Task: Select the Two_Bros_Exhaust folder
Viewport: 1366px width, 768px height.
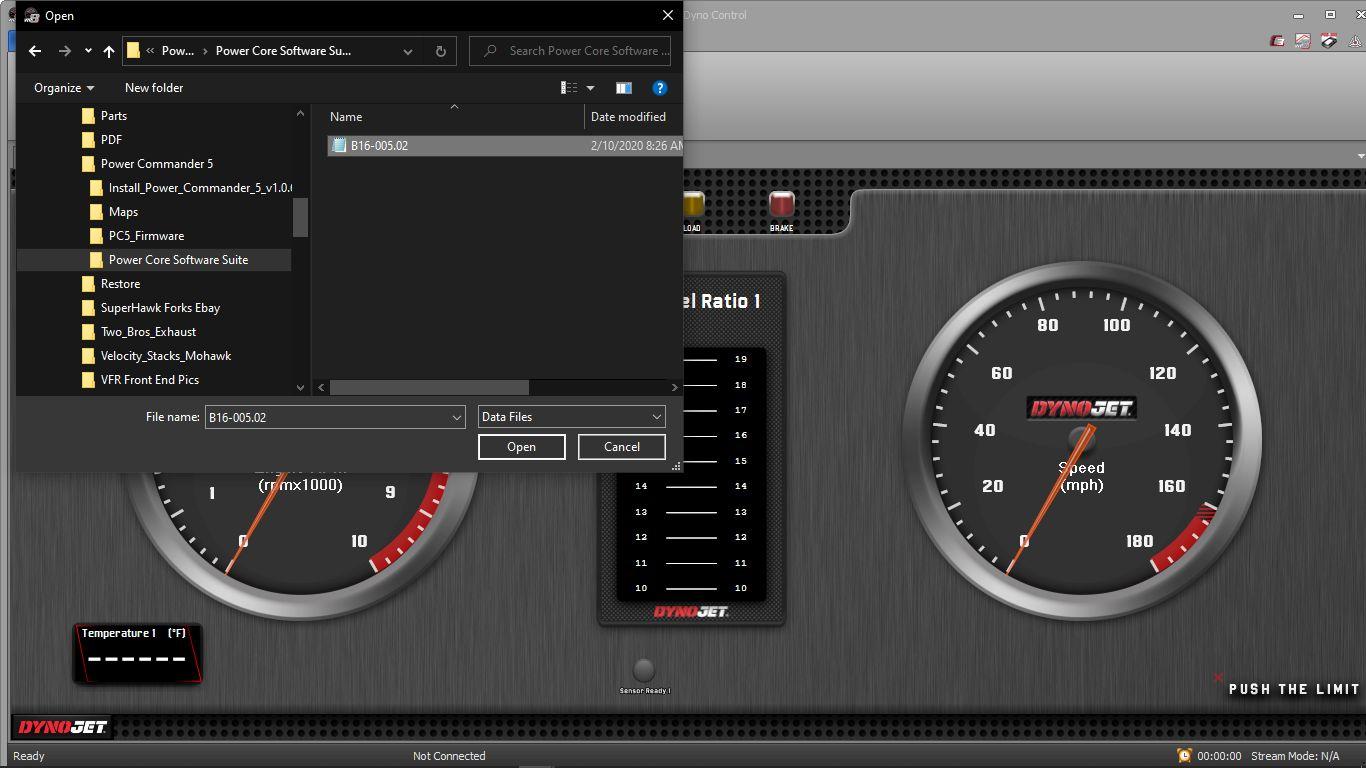Action: [148, 332]
